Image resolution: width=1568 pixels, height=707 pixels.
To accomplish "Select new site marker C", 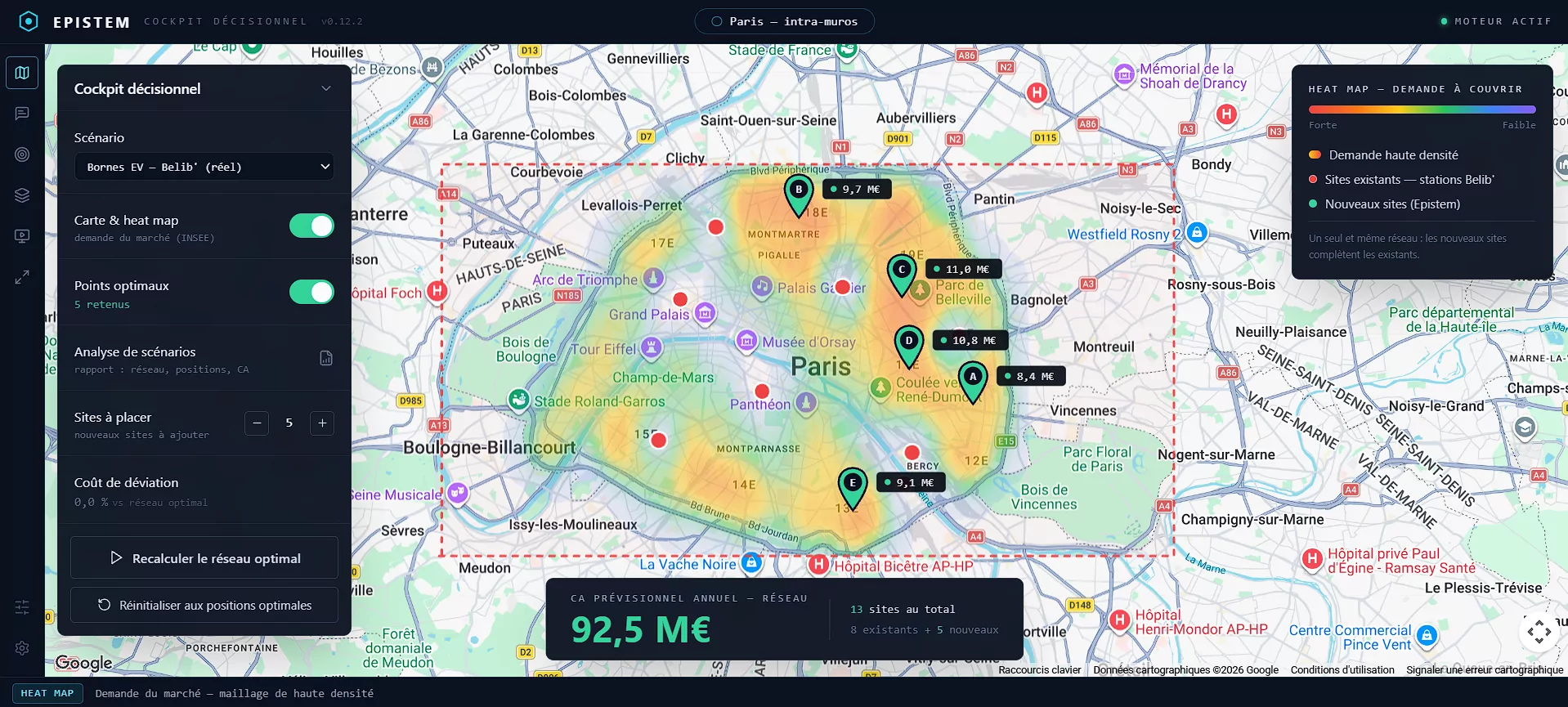I will [902, 275].
